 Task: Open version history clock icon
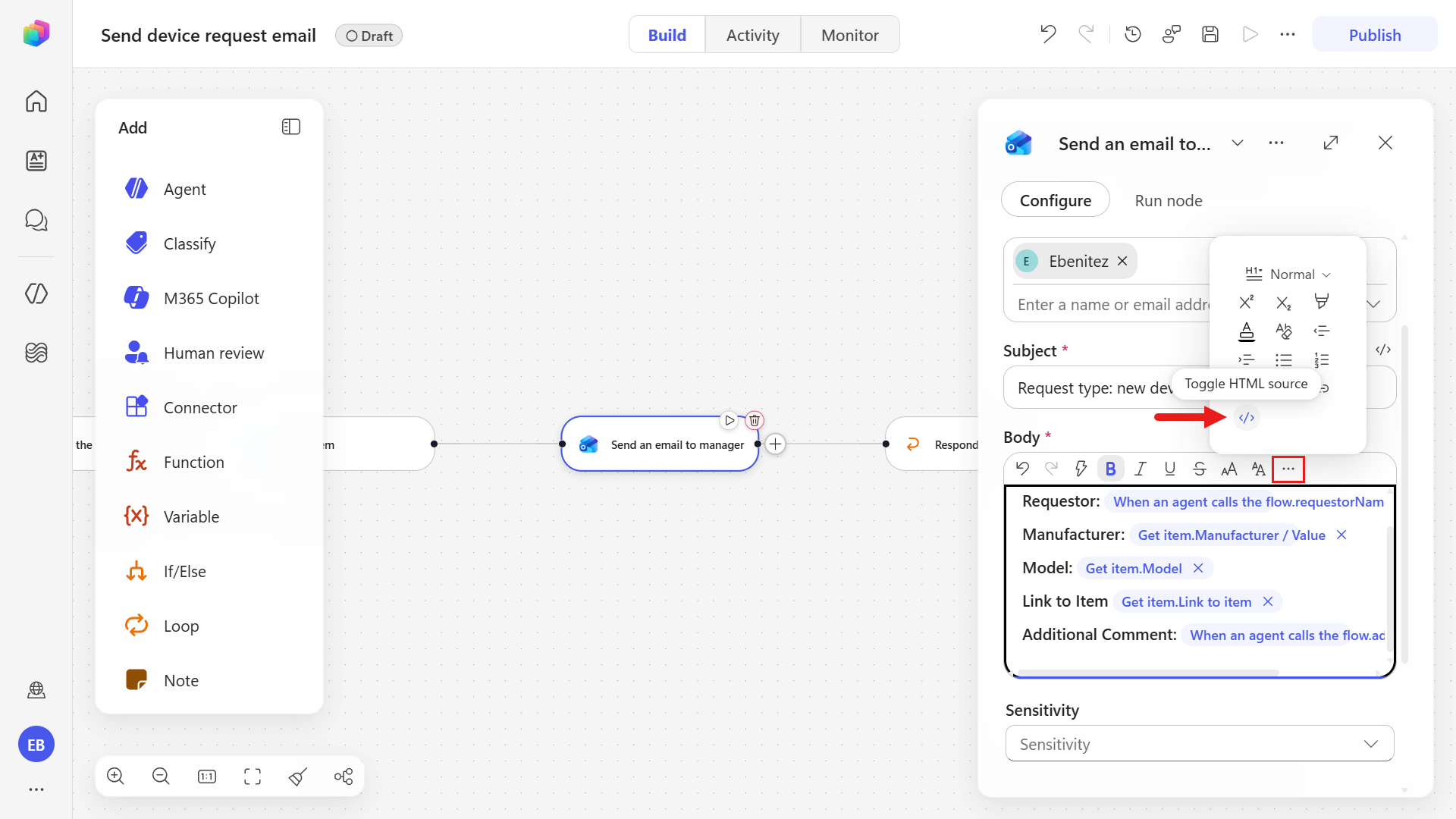(1133, 34)
